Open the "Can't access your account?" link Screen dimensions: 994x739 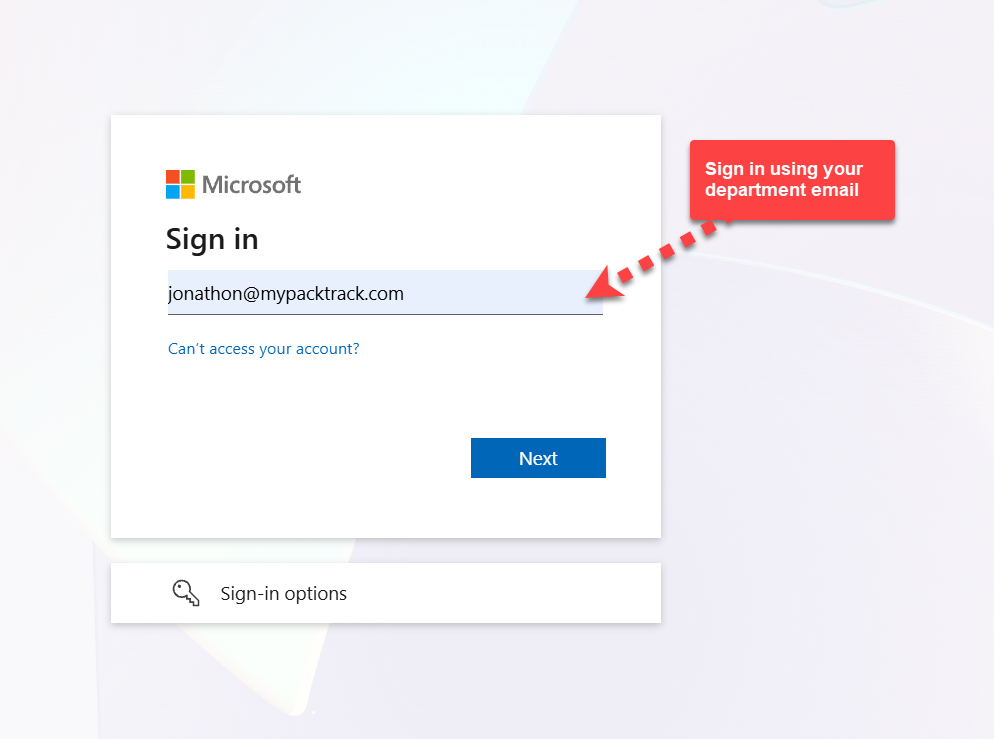tap(264, 349)
